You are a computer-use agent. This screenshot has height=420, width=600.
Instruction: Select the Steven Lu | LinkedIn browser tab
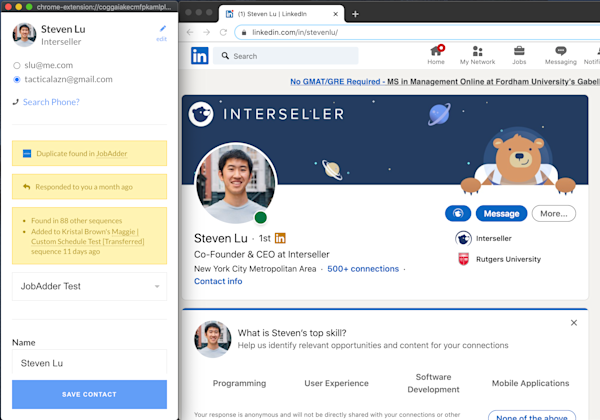pyautogui.click(x=281, y=14)
